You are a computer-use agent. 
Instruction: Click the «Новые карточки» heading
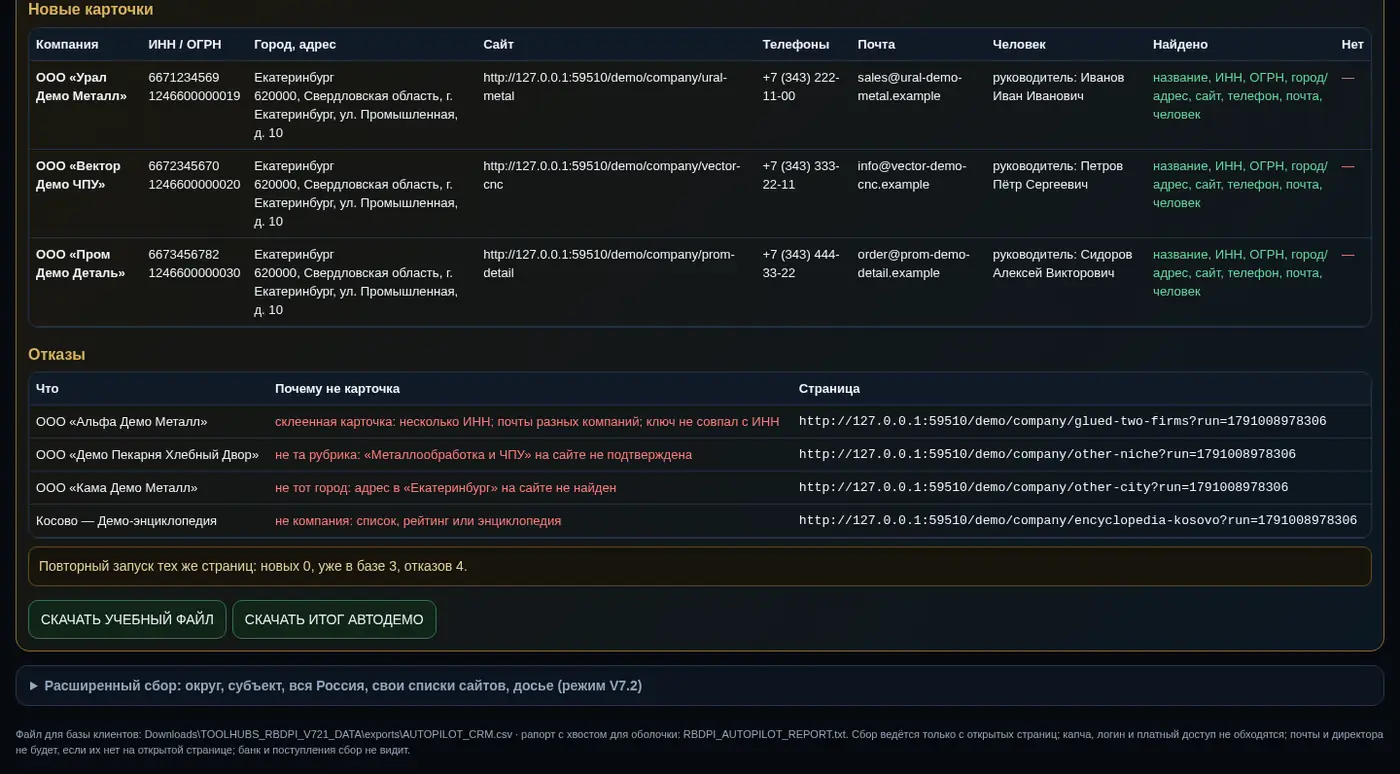(x=91, y=9)
